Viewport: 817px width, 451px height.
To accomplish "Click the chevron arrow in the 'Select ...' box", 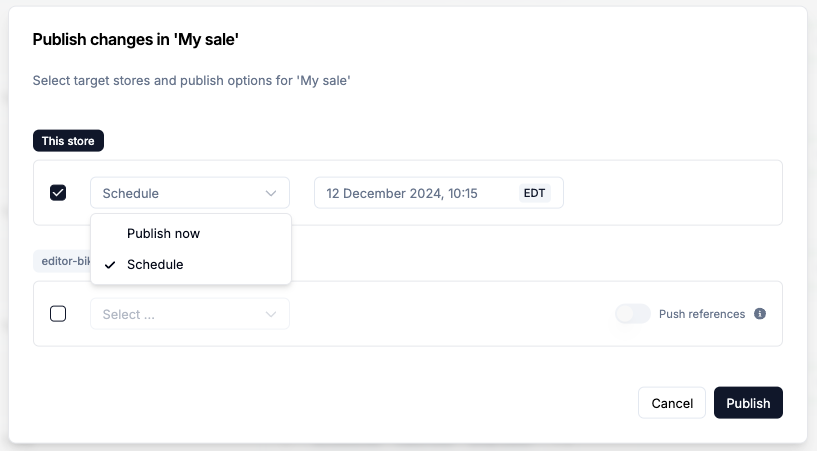I will (271, 314).
